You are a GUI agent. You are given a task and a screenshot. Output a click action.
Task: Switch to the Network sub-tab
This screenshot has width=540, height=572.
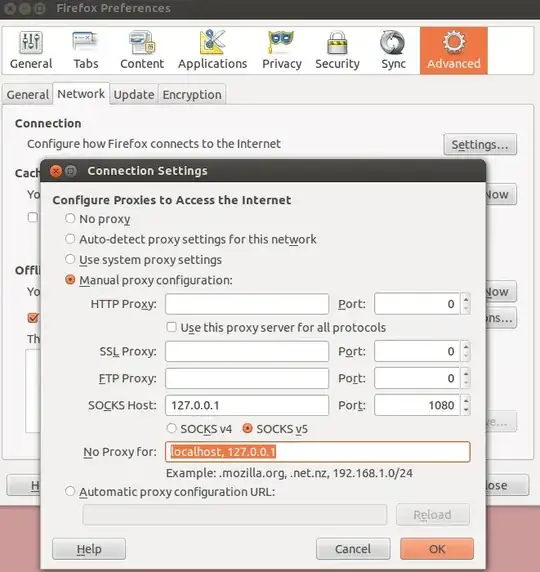[81, 94]
